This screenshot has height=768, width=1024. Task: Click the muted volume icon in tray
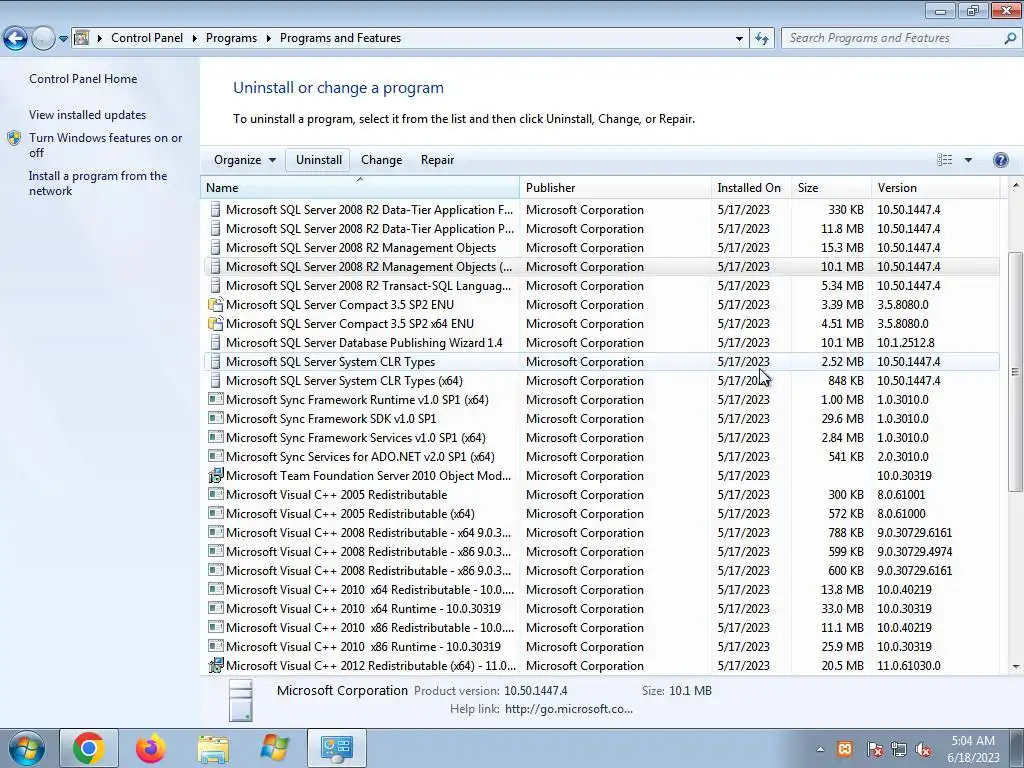tap(923, 749)
